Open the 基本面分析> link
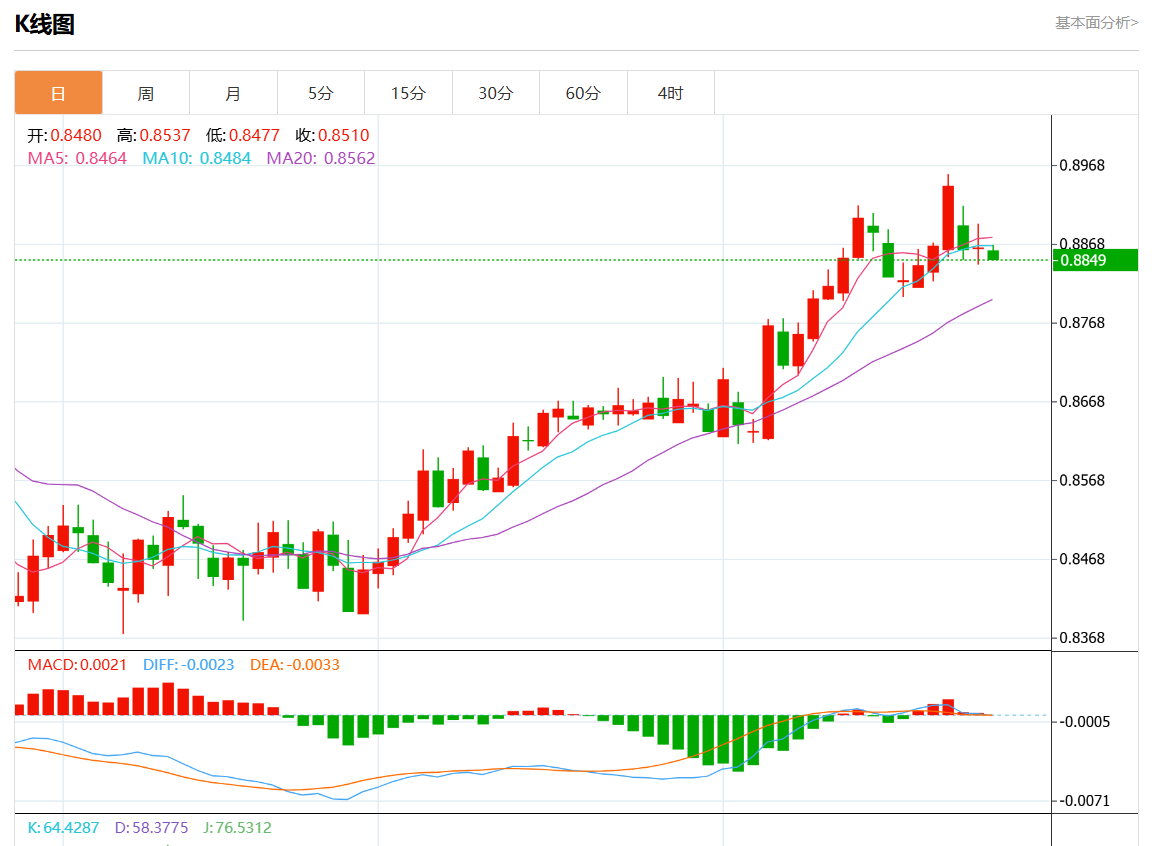1162x846 pixels. 1097,23
